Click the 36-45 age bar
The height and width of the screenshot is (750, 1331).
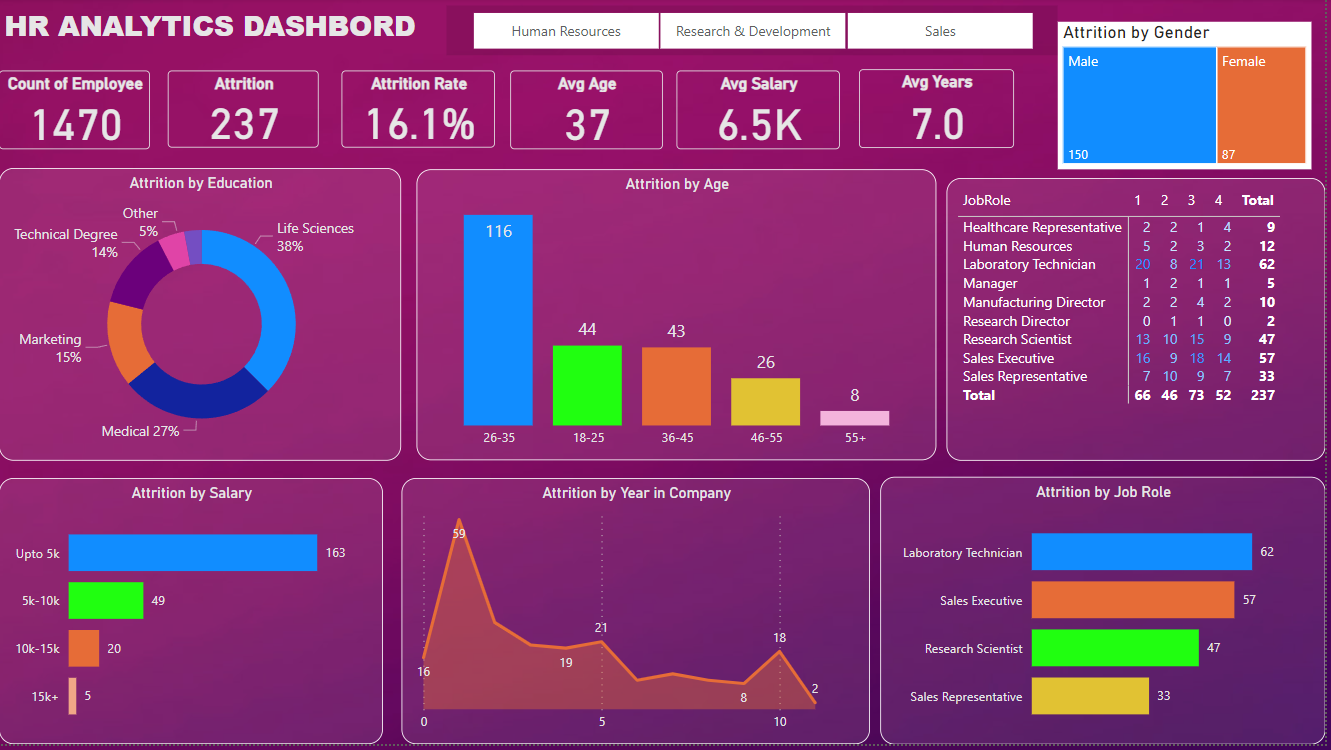(x=676, y=386)
